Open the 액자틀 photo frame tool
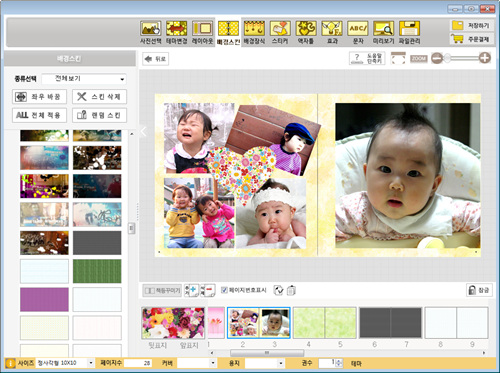The image size is (500, 373). point(306,32)
